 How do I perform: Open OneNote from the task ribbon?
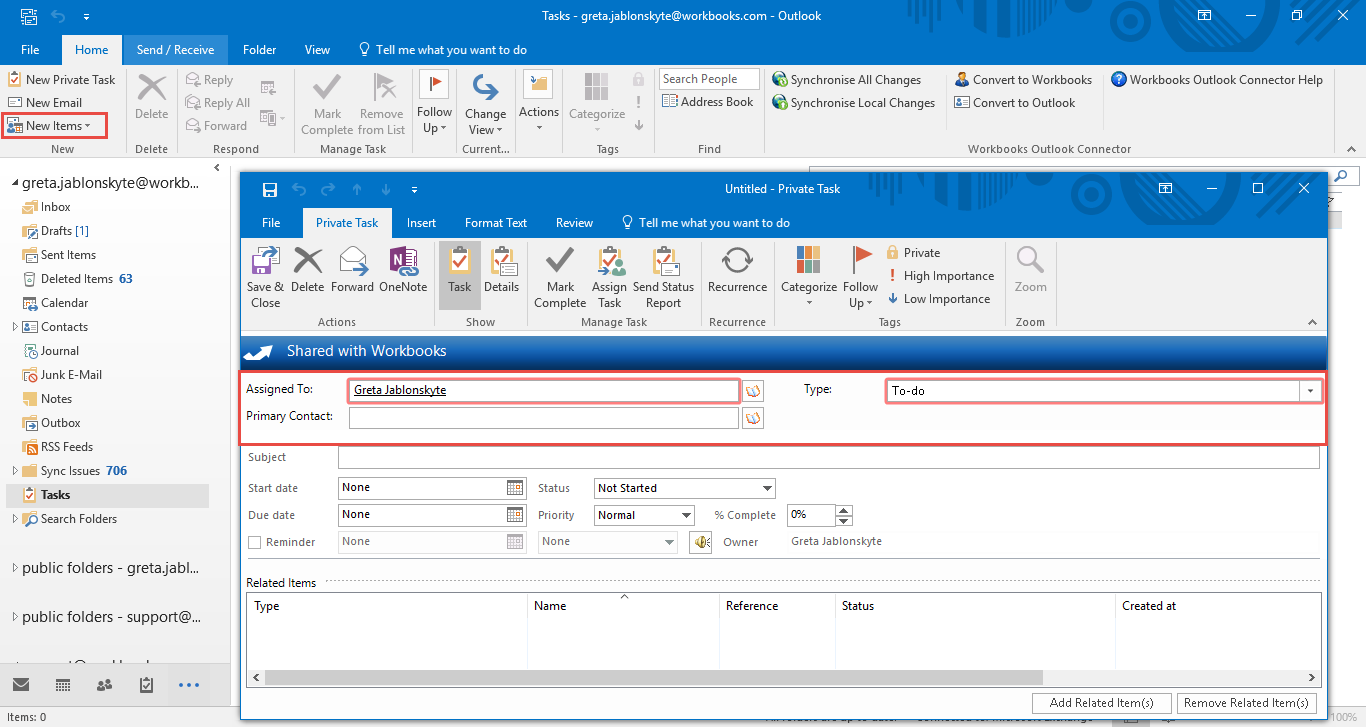[x=403, y=270]
